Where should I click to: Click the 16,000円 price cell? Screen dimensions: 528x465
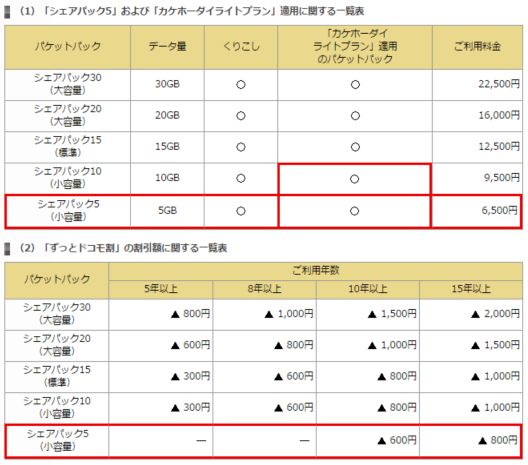(x=477, y=116)
